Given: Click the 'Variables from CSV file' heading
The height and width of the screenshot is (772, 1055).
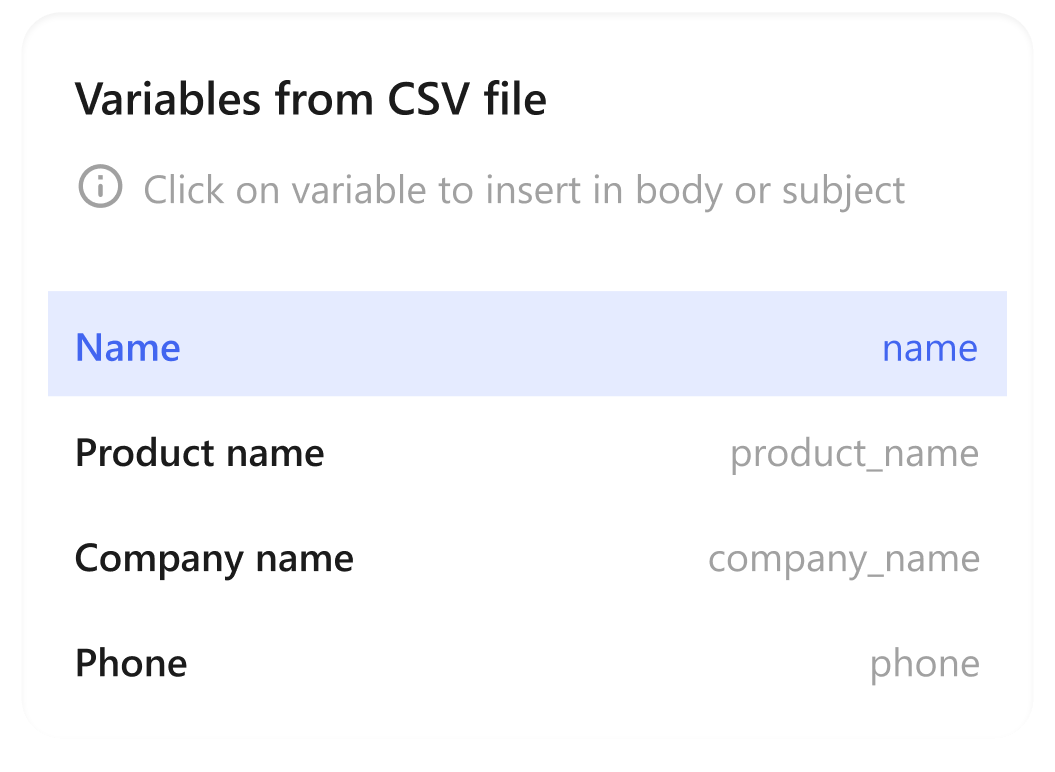Looking at the screenshot, I should (311, 99).
